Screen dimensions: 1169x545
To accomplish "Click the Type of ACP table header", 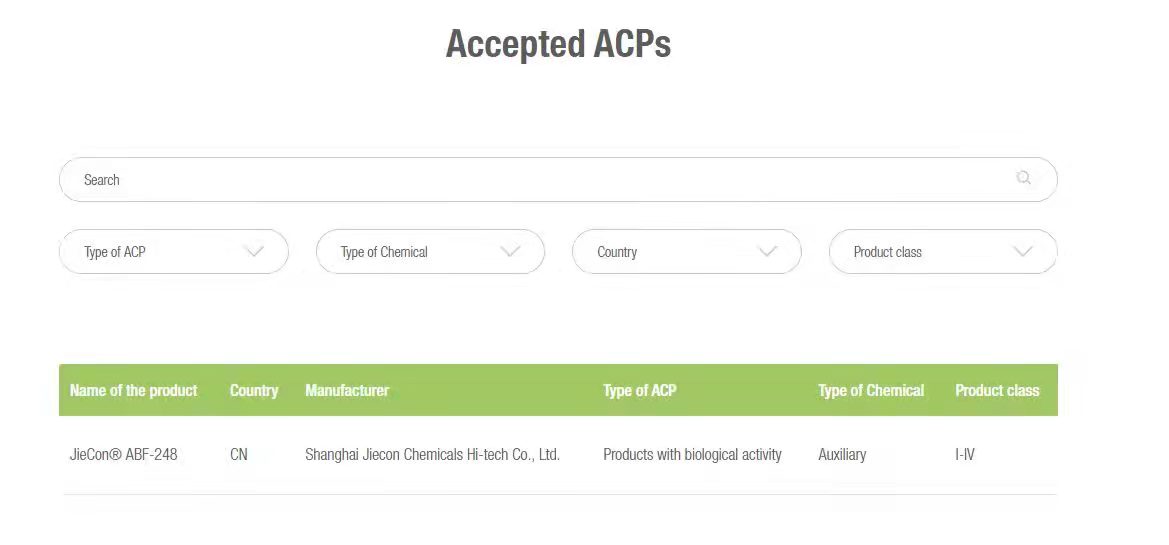I will click(x=639, y=390).
